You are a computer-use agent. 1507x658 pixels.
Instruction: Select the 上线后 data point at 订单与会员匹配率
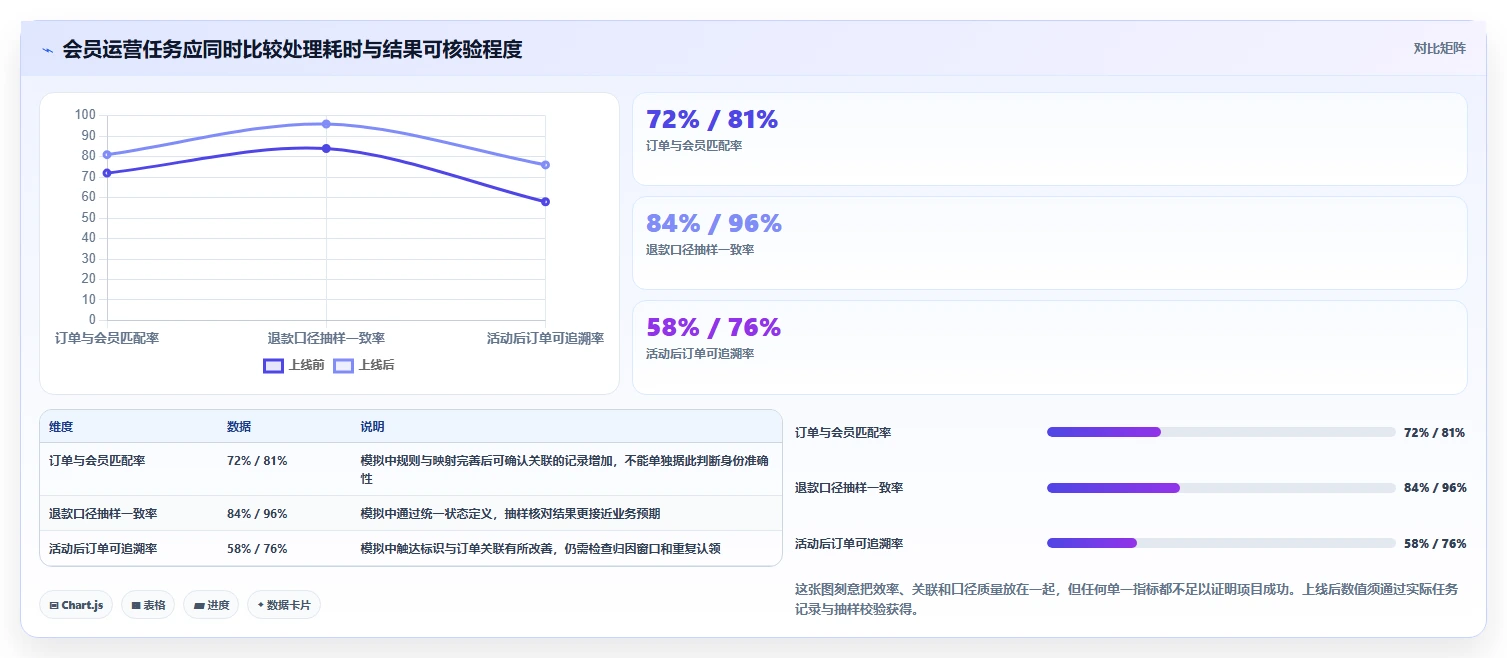pos(107,155)
